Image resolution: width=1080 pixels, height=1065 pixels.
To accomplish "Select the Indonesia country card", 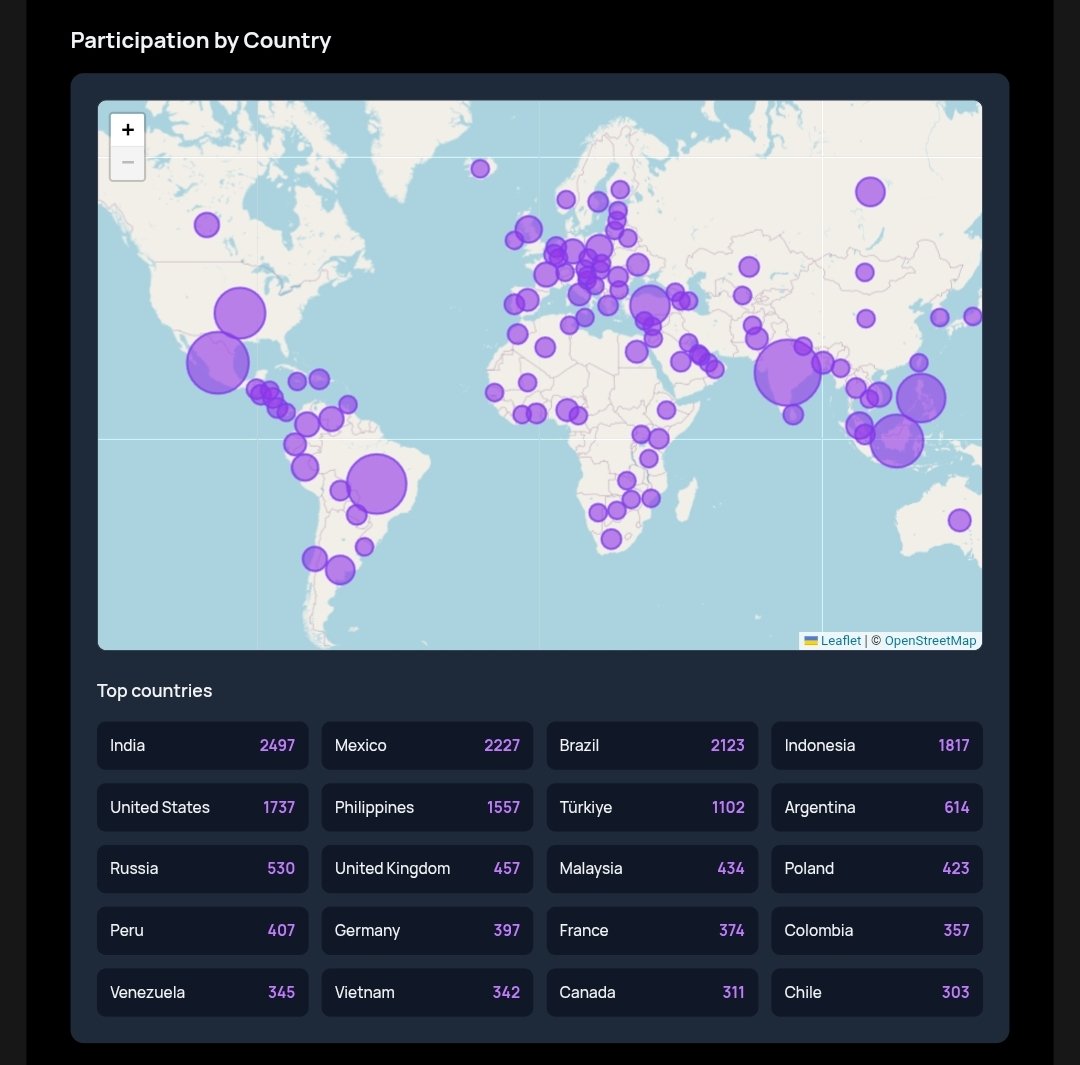I will (x=877, y=745).
